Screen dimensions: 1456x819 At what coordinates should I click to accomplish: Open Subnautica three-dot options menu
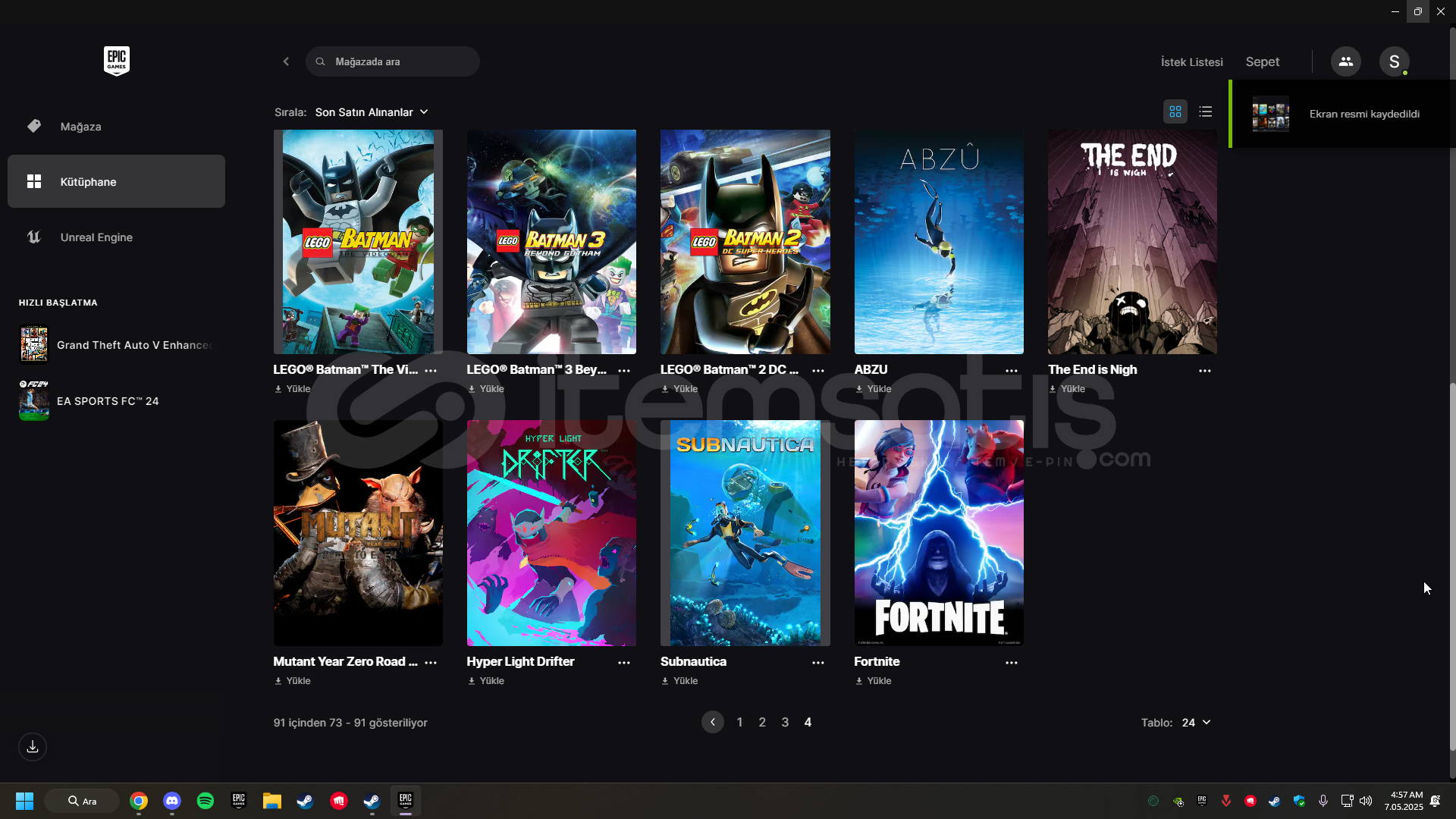coord(817,662)
